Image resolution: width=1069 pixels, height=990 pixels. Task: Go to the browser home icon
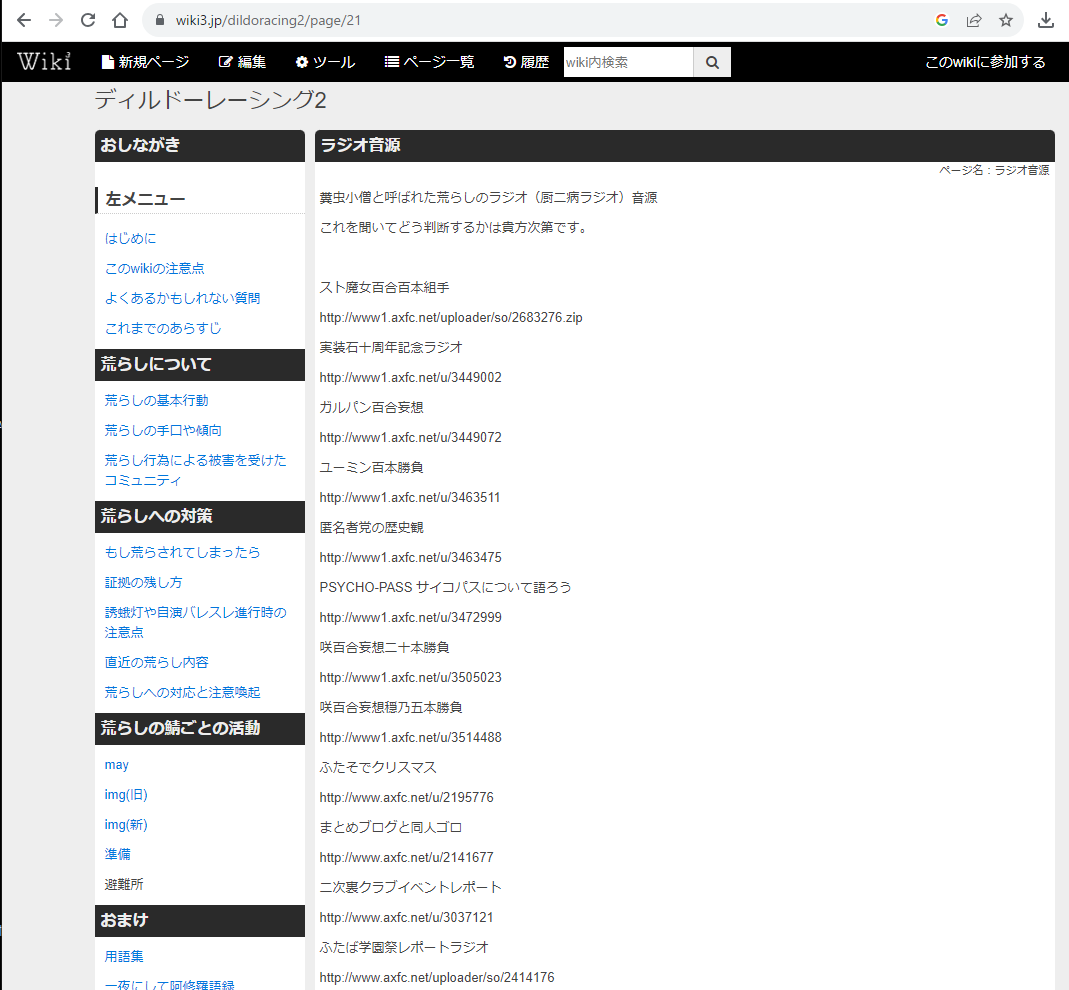[120, 20]
